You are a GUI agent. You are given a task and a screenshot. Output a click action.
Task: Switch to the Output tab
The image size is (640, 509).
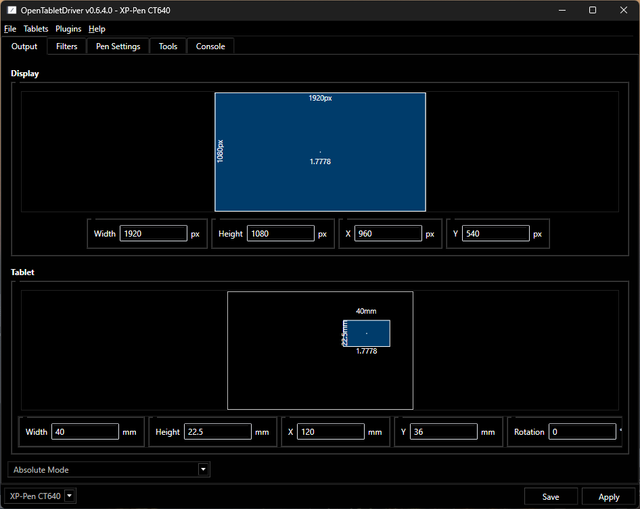[24, 46]
